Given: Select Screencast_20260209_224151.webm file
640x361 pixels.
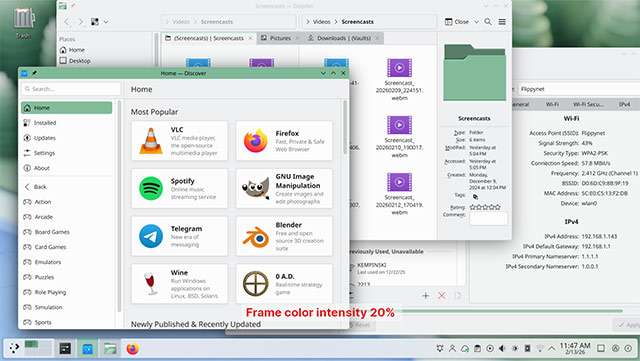Looking at the screenshot, I should click(399, 80).
